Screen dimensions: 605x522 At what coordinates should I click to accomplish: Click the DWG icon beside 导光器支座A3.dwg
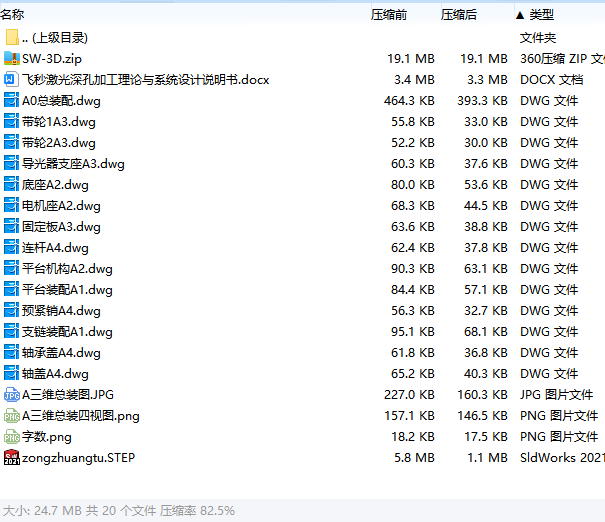(11, 163)
